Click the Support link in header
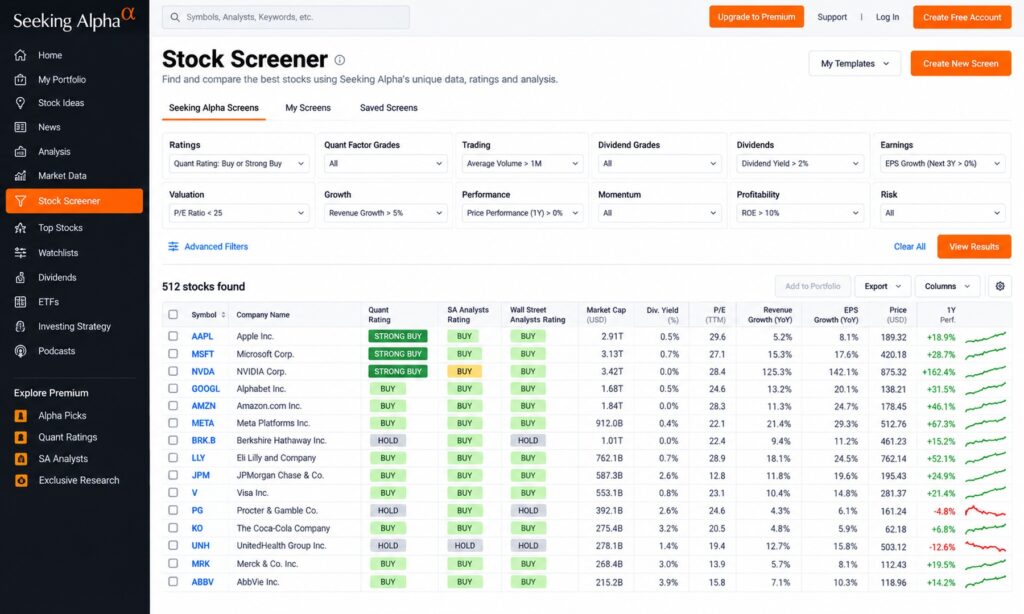 832,18
